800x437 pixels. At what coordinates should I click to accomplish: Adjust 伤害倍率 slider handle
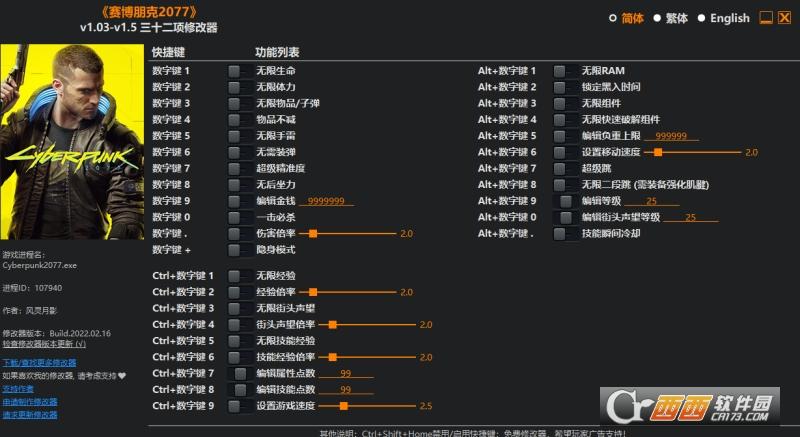point(313,234)
